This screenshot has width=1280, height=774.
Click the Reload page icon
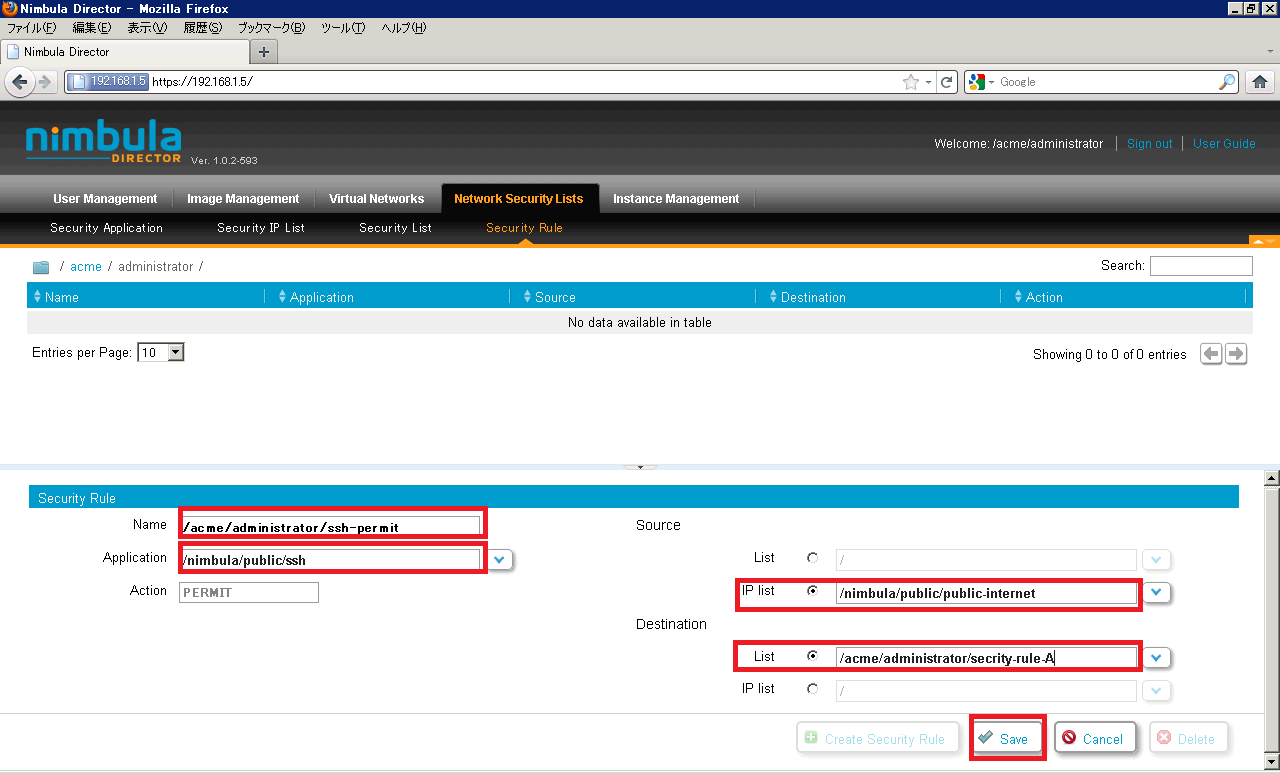(x=948, y=82)
